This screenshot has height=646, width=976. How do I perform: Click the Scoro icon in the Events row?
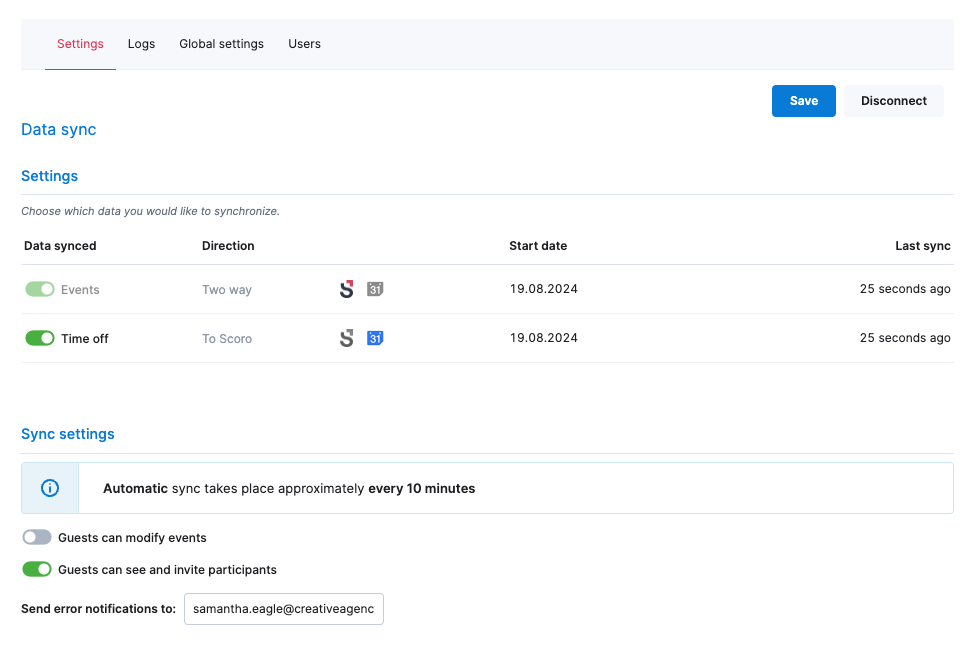tap(347, 289)
